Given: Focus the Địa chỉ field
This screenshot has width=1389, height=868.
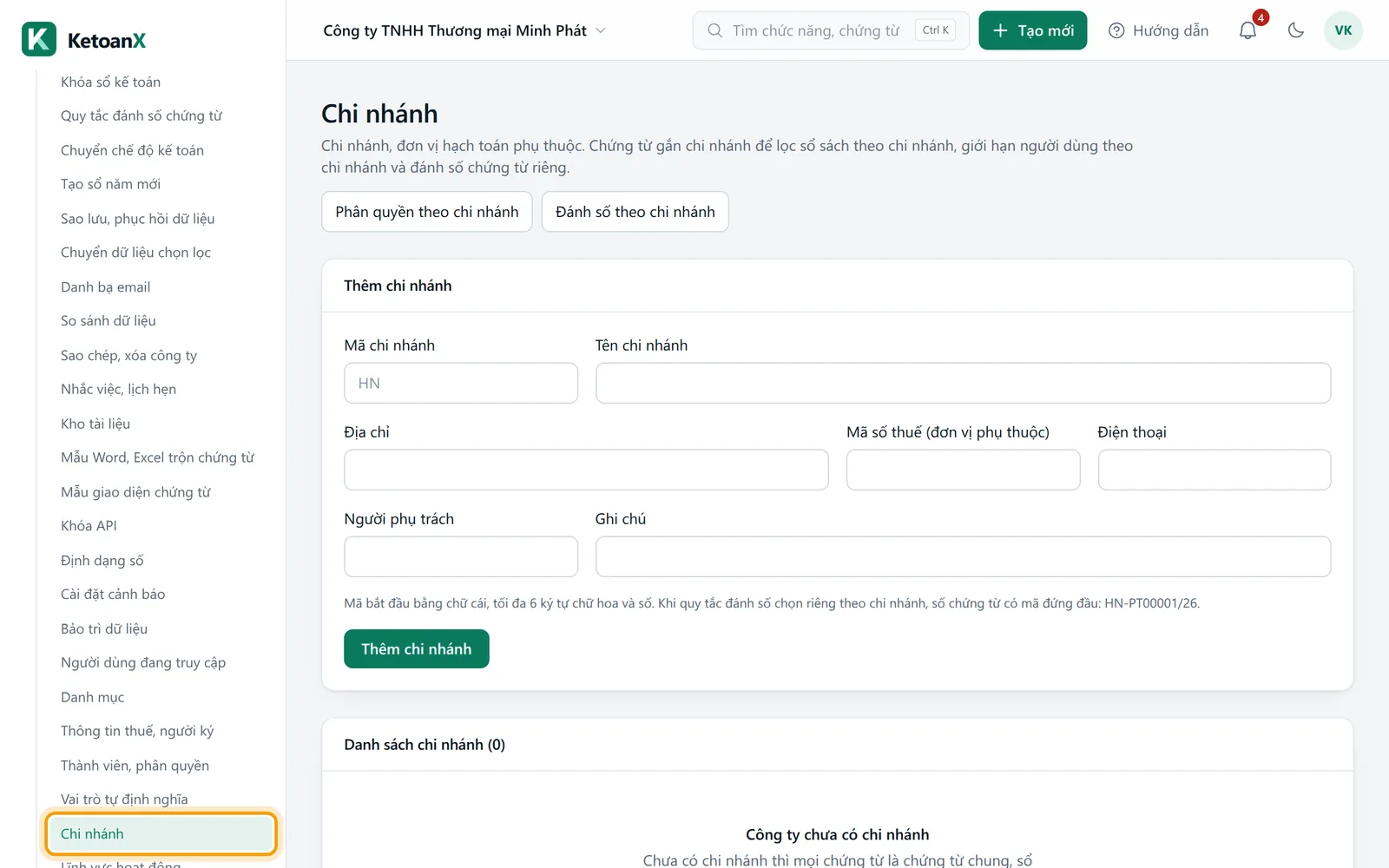Looking at the screenshot, I should 586,470.
